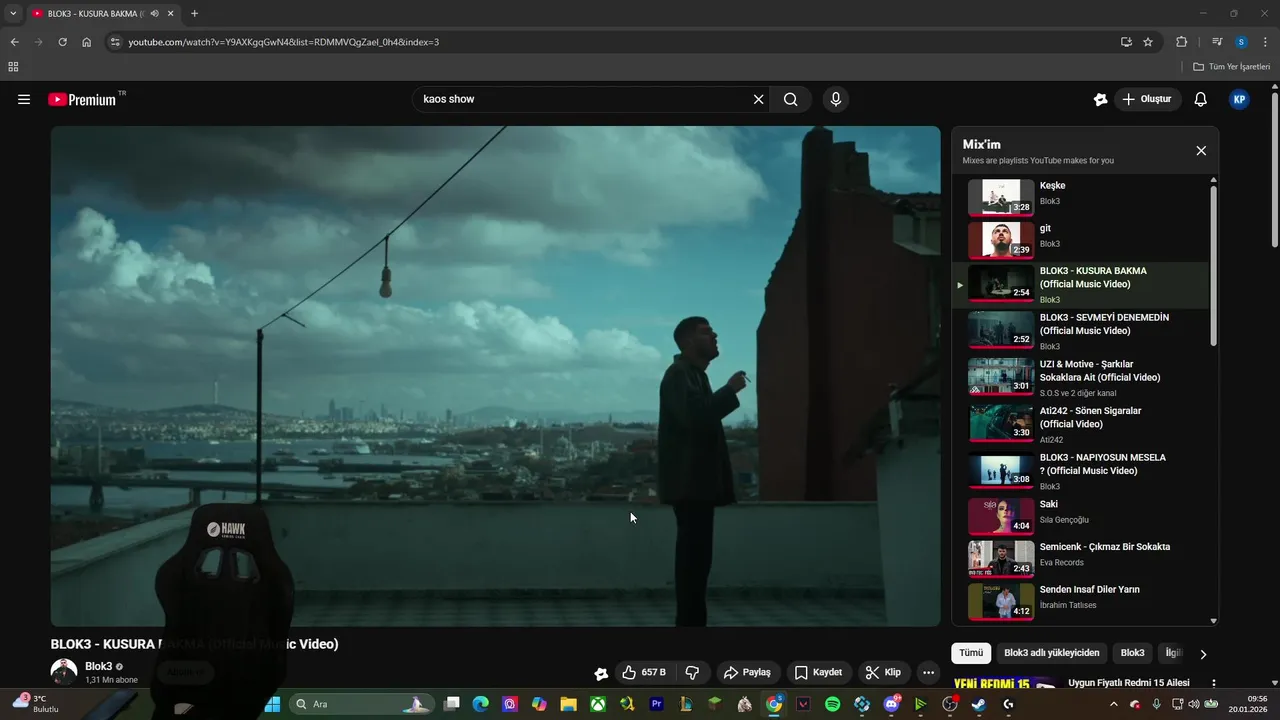Open Spotify from the taskbar
1280x720 pixels.
tap(833, 704)
